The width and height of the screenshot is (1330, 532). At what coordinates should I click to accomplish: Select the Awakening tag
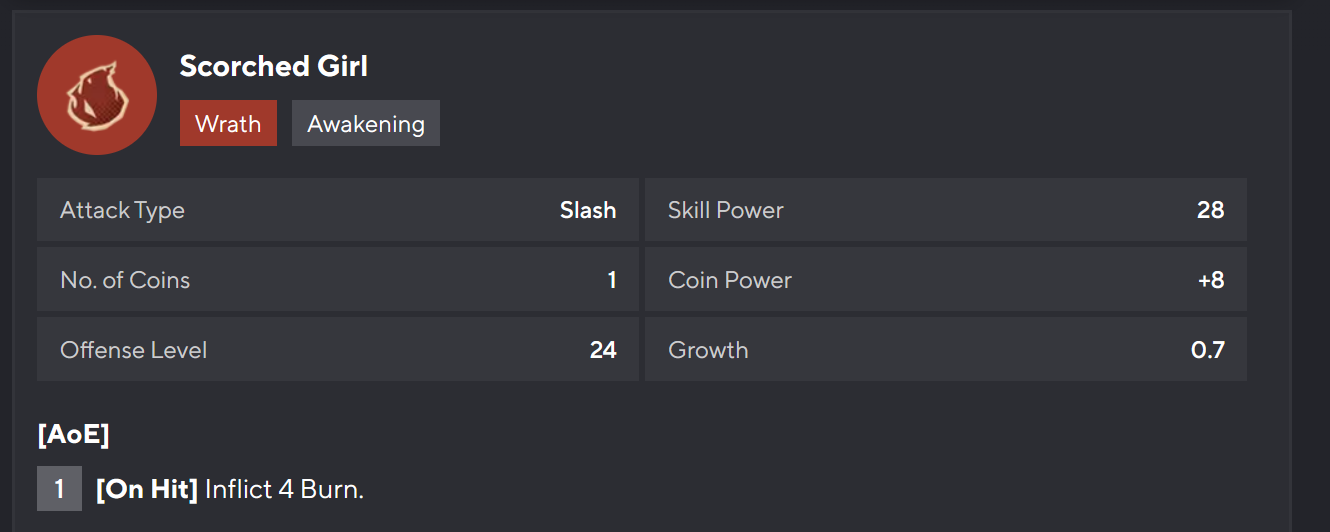(366, 124)
